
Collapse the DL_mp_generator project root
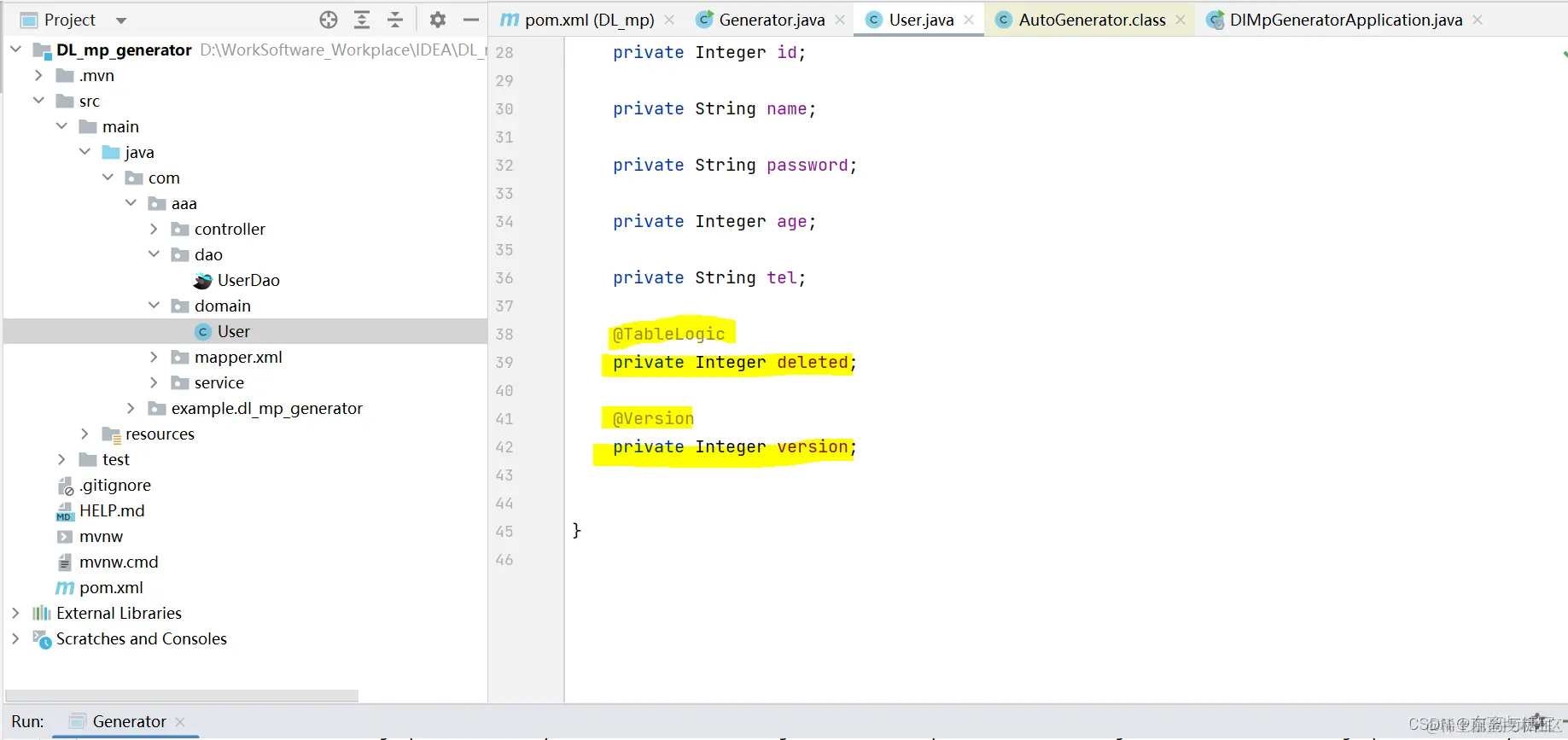15,50
